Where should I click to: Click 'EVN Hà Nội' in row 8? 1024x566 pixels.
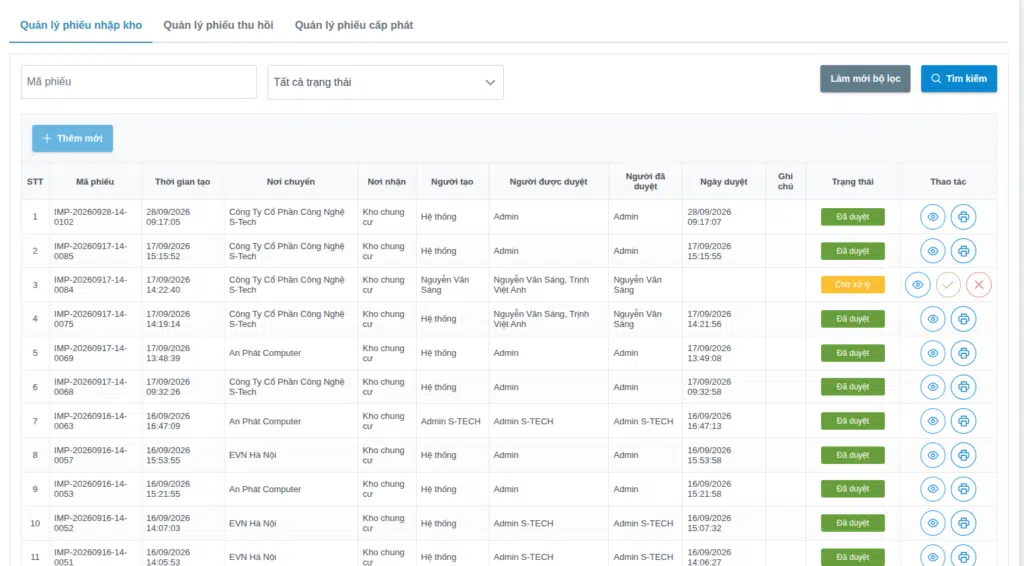click(x=253, y=455)
